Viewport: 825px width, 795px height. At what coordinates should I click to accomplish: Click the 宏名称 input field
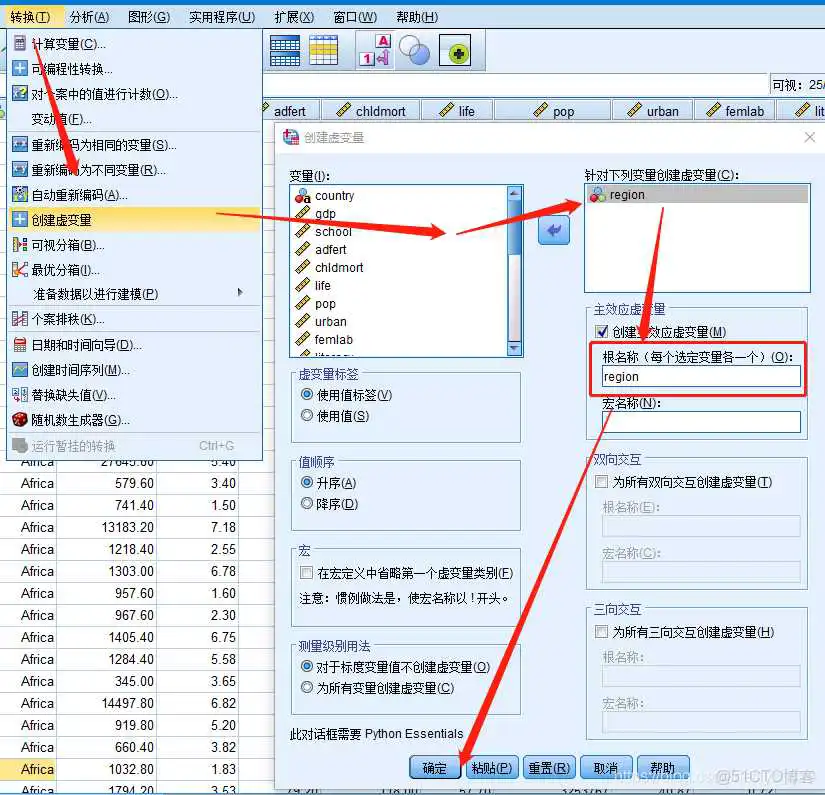[x=701, y=422]
